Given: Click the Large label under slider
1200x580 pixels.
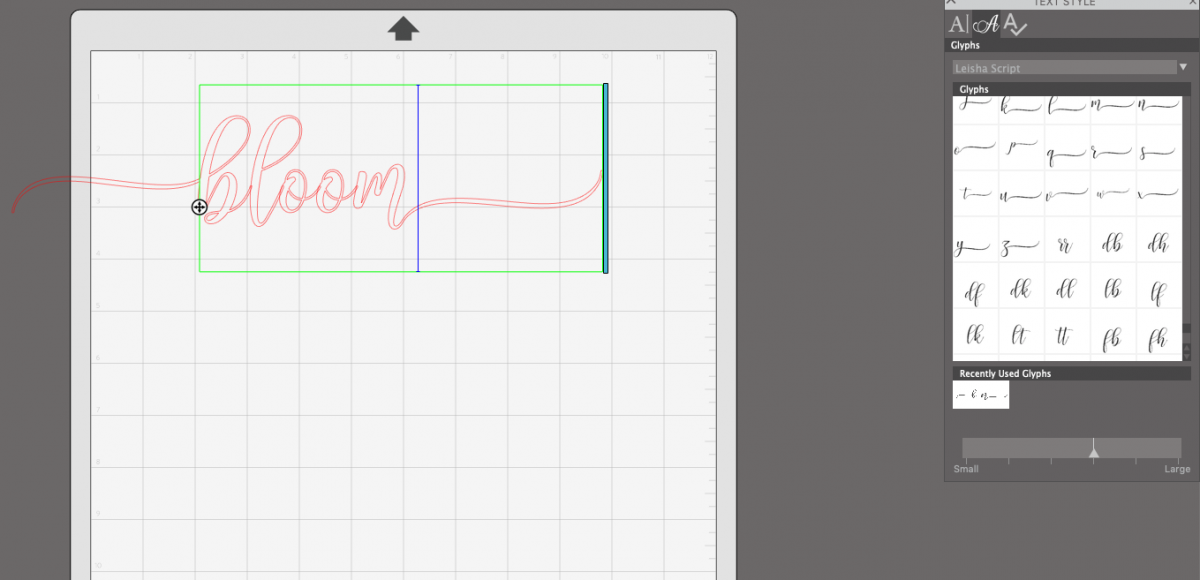Looking at the screenshot, I should coord(1177,469).
